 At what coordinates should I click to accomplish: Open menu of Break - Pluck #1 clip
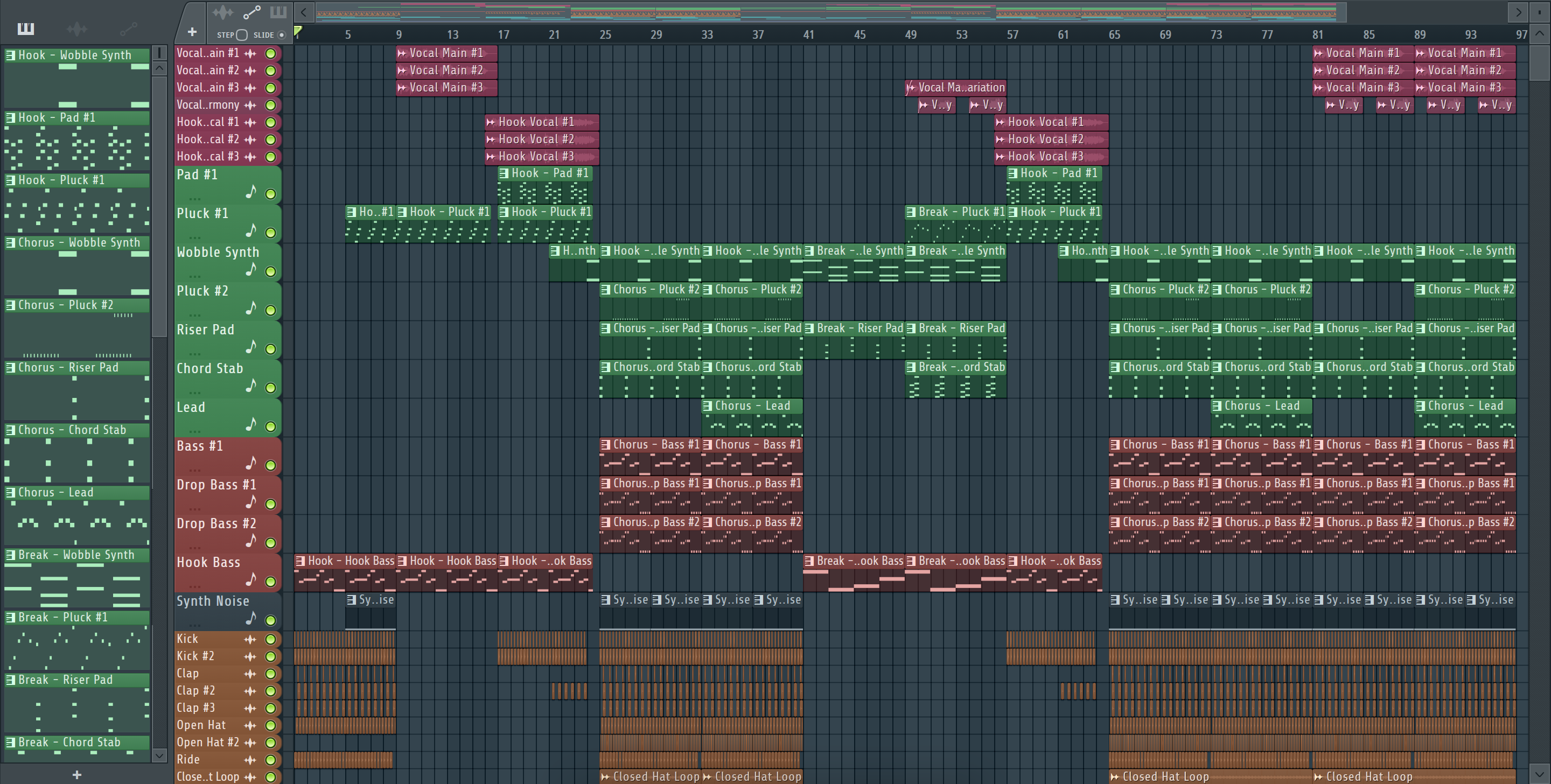tap(911, 212)
